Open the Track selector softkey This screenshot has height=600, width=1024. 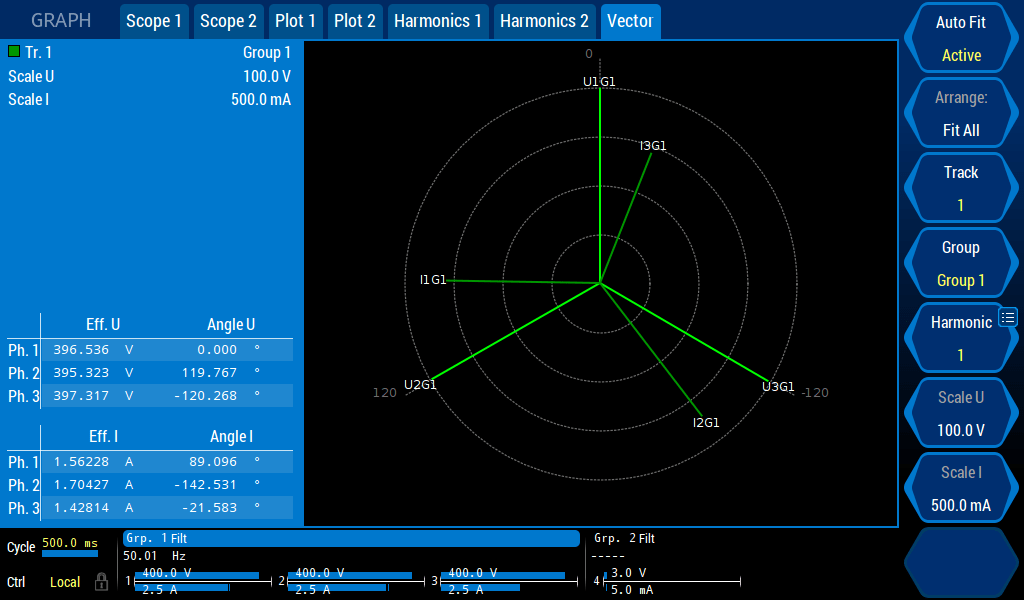(x=960, y=188)
